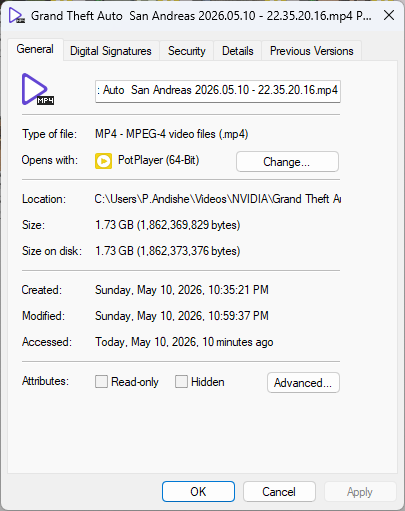Click the PotPlayer (64-Bit) text

click(158, 160)
